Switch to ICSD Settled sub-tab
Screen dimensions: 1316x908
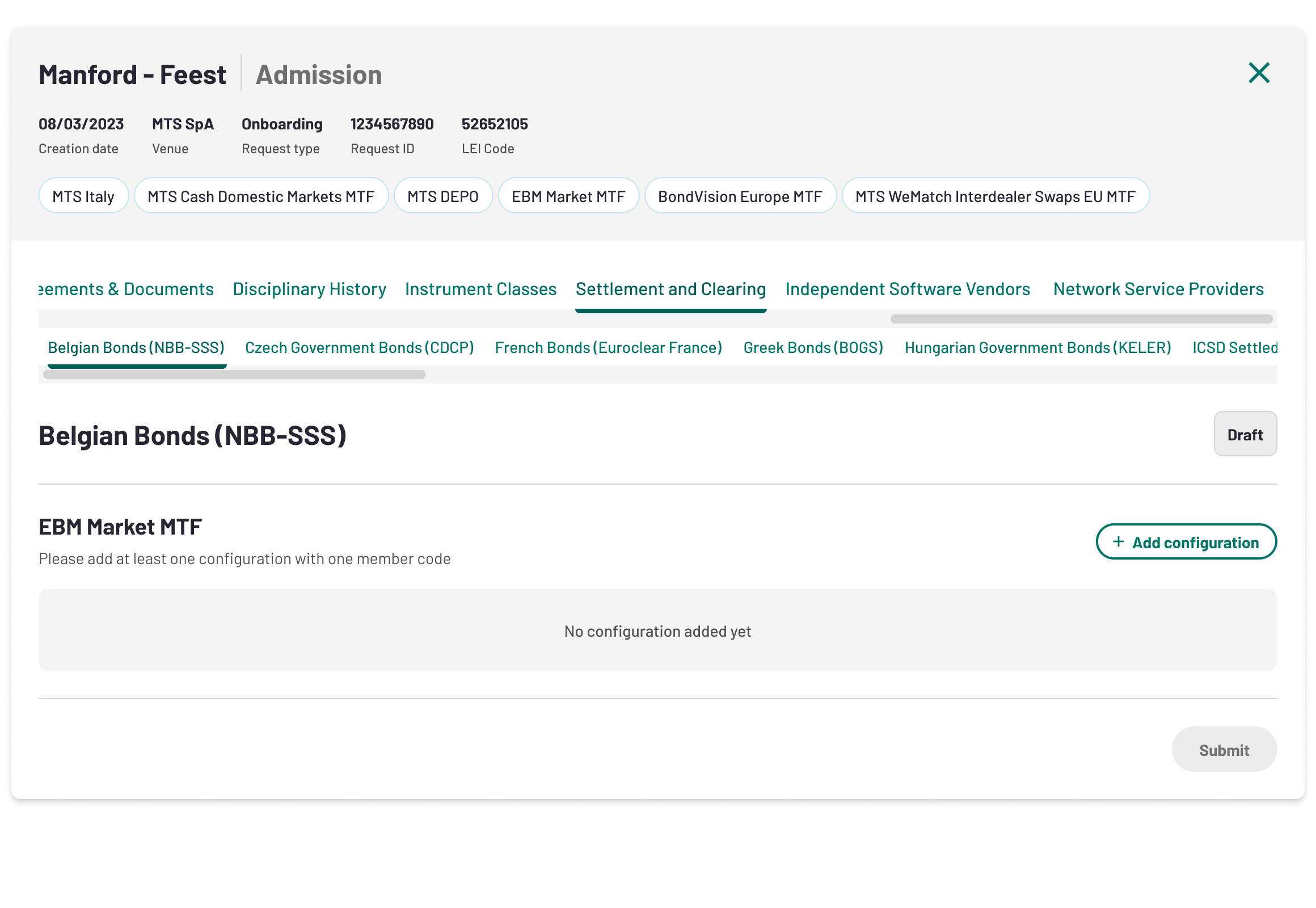pos(1235,348)
